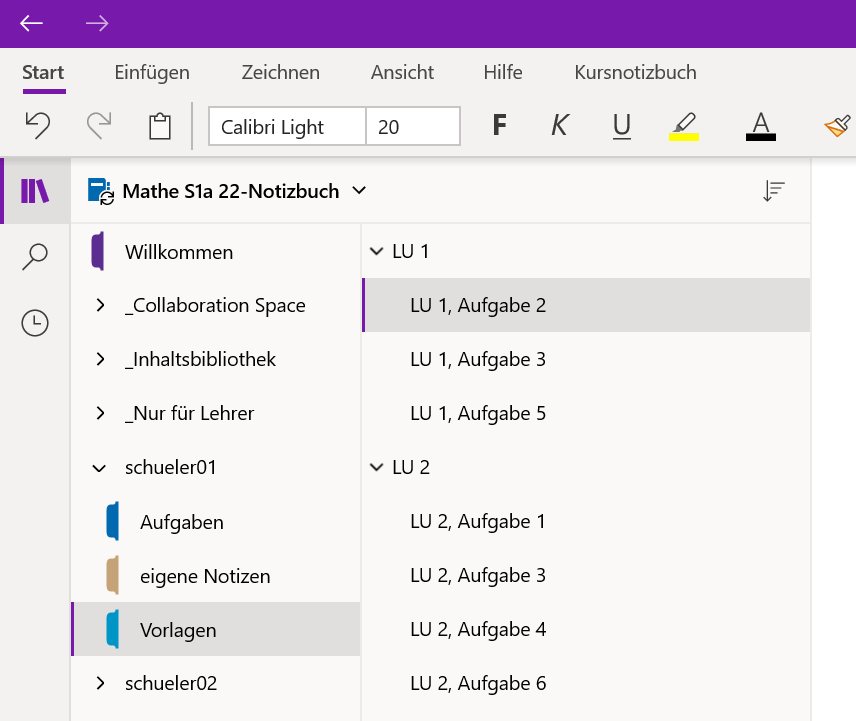Image resolution: width=856 pixels, height=721 pixels.
Task: Select the eigene Notizen section
Action: pos(205,576)
